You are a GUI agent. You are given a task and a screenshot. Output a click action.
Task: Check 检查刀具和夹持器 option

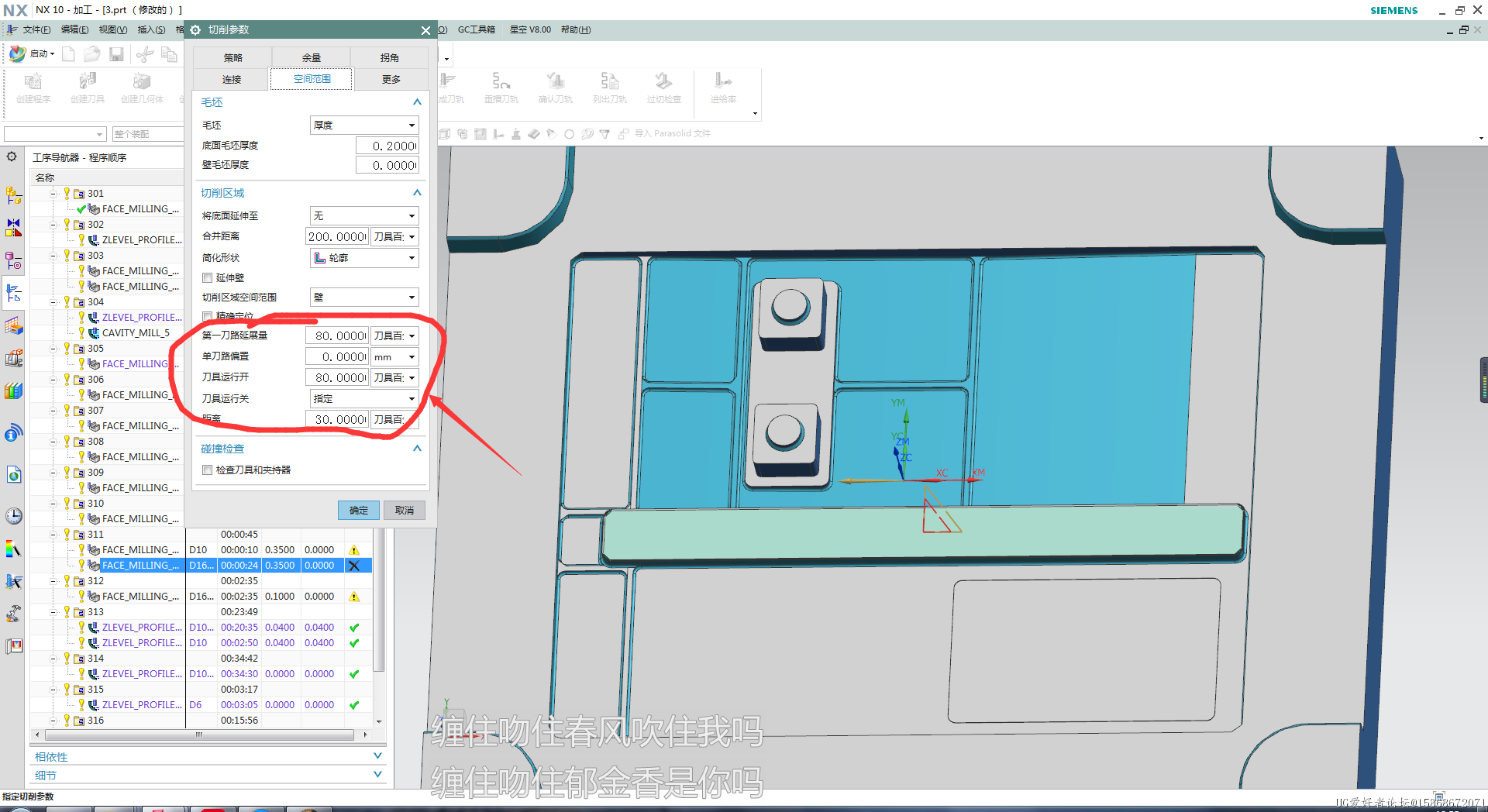coord(207,470)
